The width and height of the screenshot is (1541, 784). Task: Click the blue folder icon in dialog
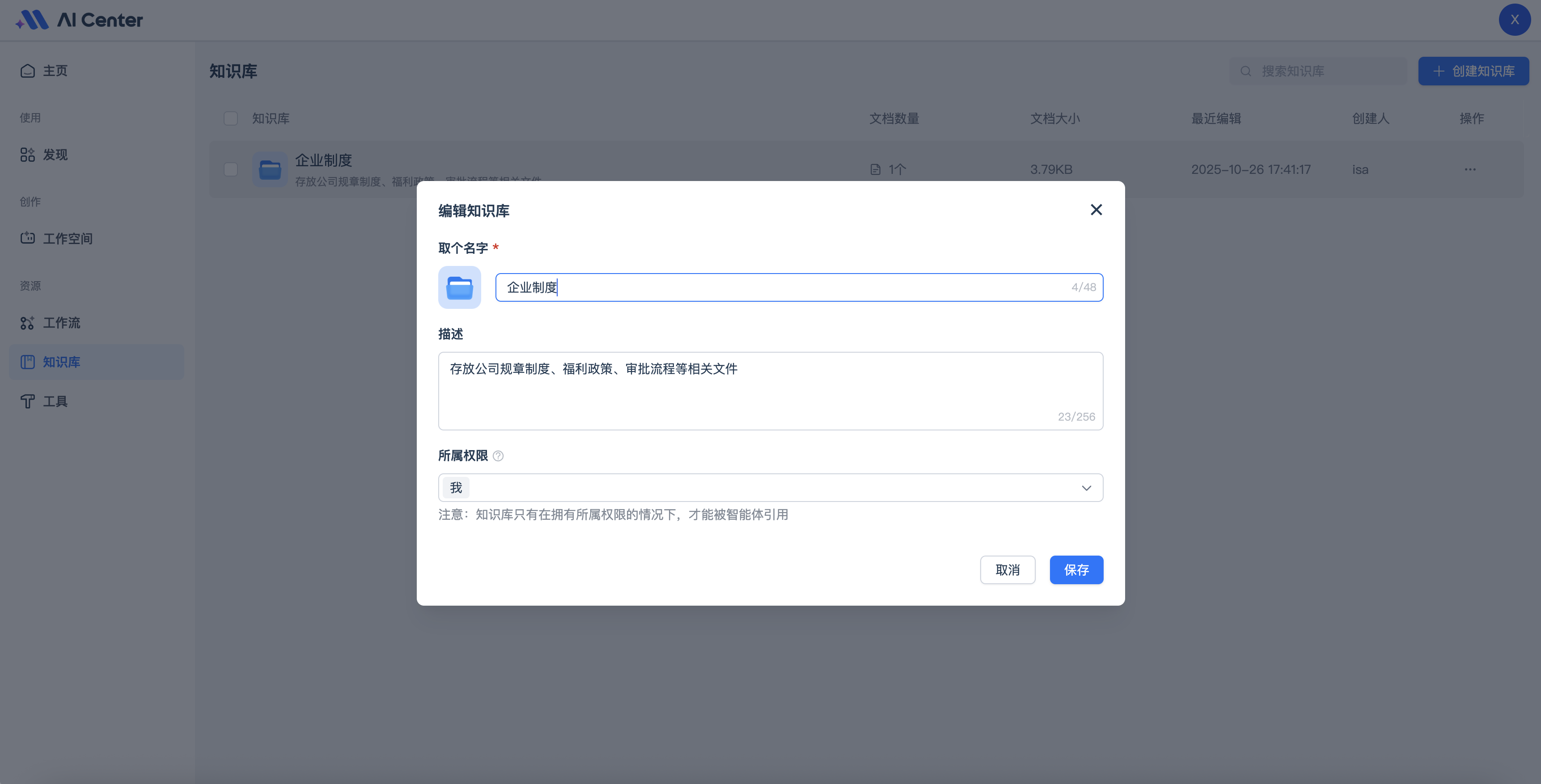click(459, 288)
